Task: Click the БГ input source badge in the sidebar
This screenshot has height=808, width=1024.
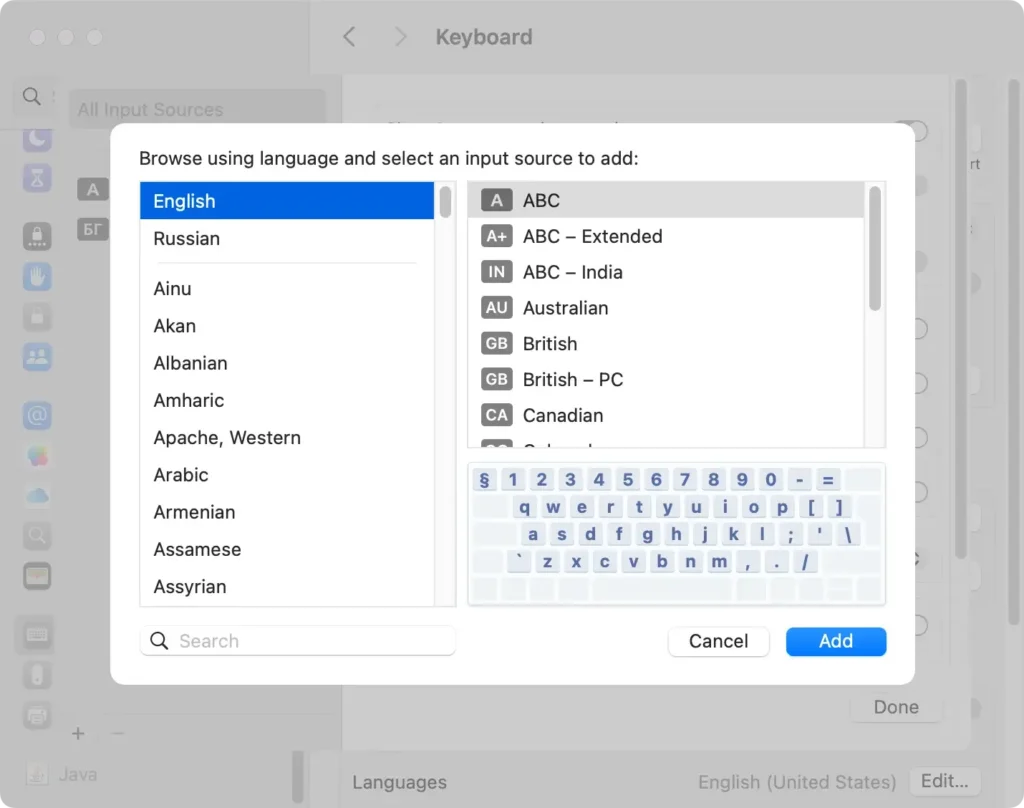Action: (91, 227)
